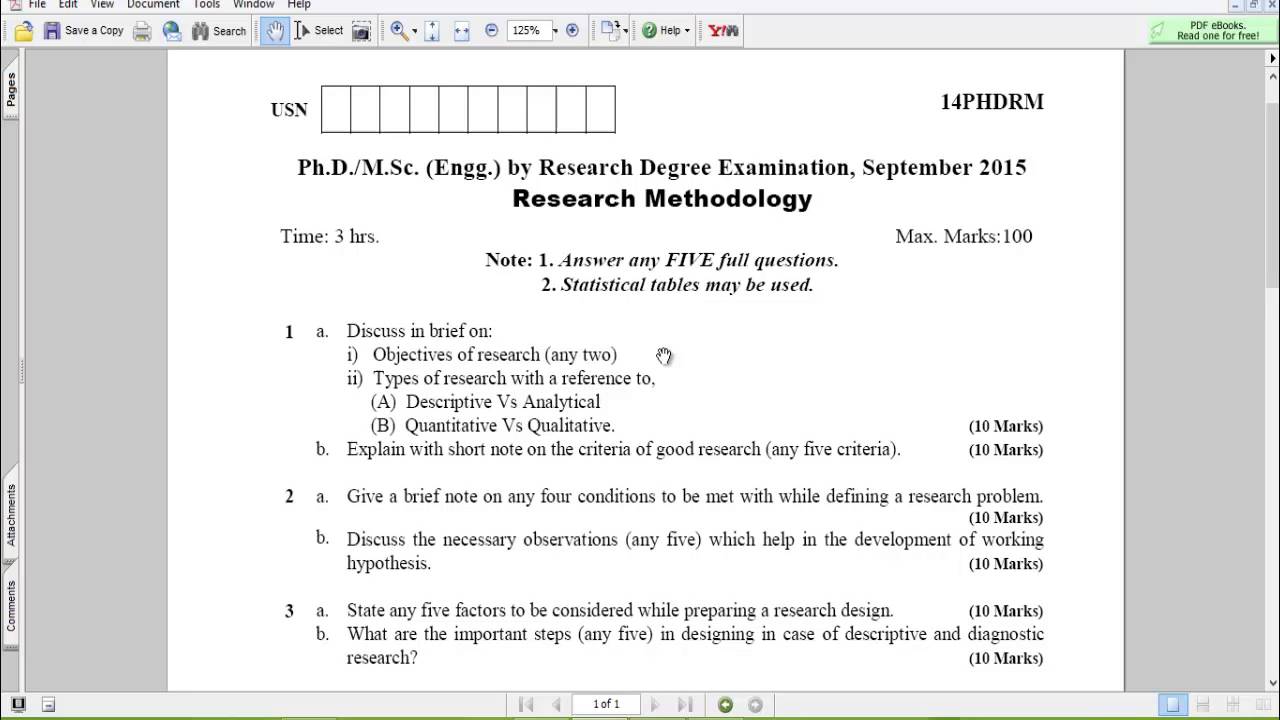This screenshot has height=720, width=1280.
Task: Click the Print icon
Action: (142, 31)
